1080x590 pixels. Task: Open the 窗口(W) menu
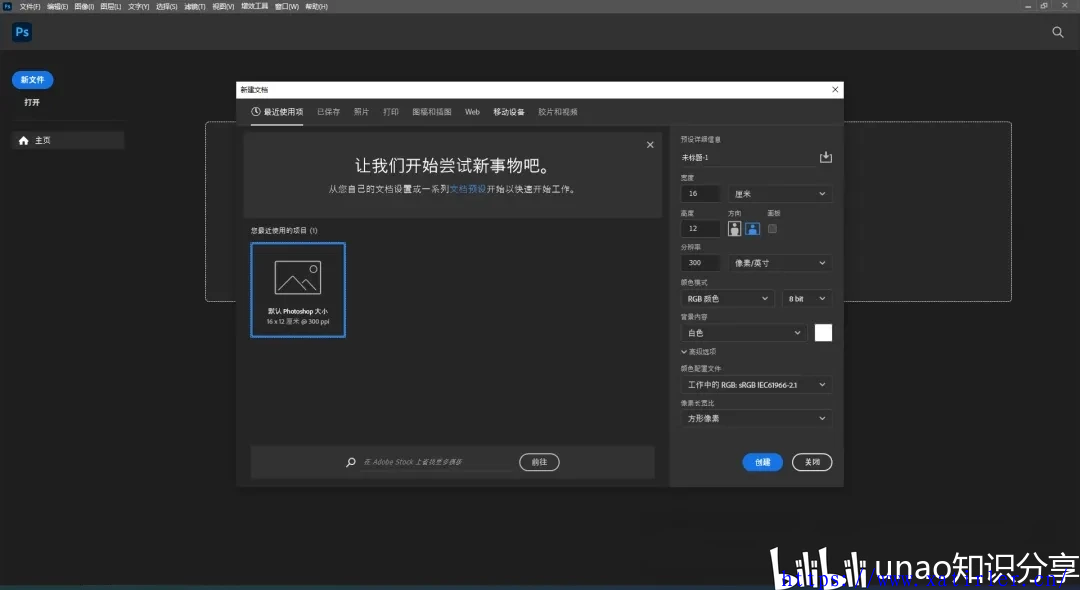click(x=287, y=6)
